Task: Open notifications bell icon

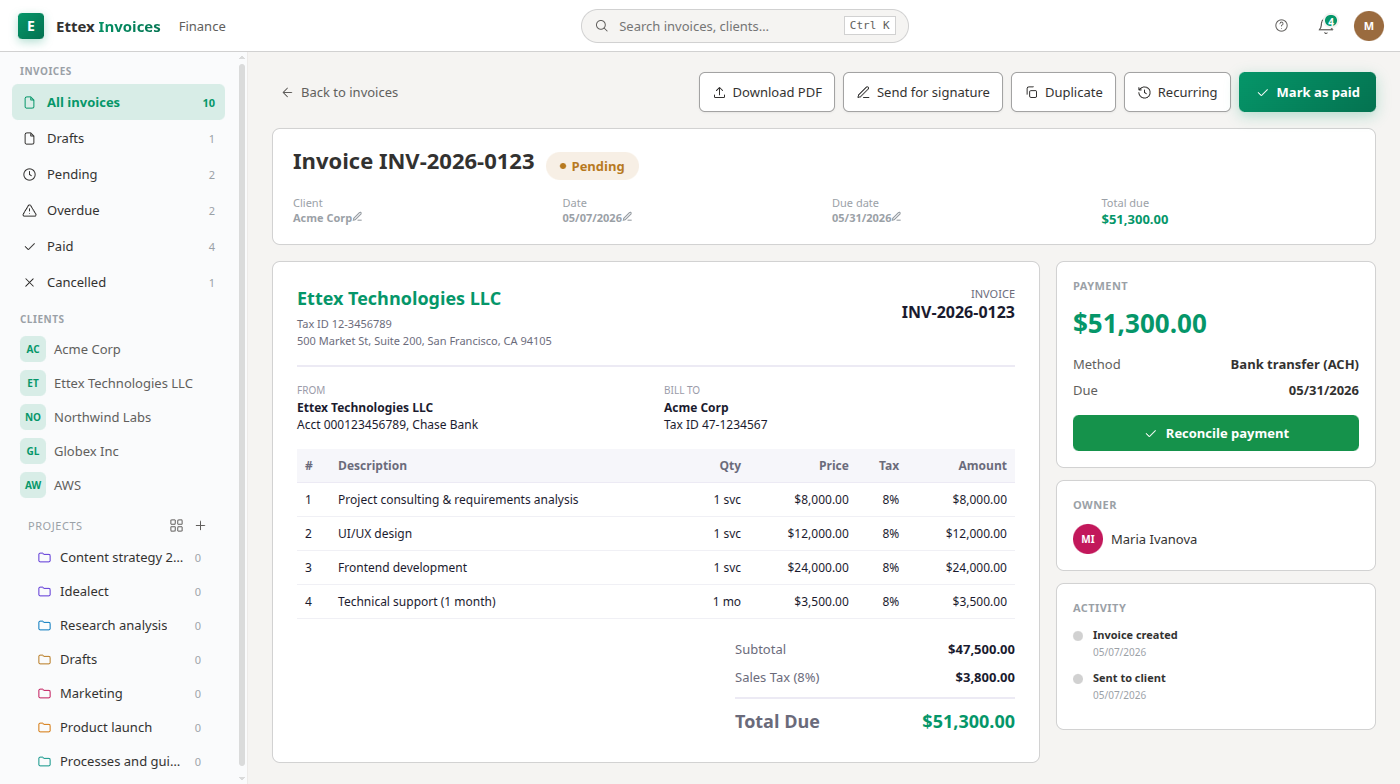Action: pyautogui.click(x=1326, y=26)
